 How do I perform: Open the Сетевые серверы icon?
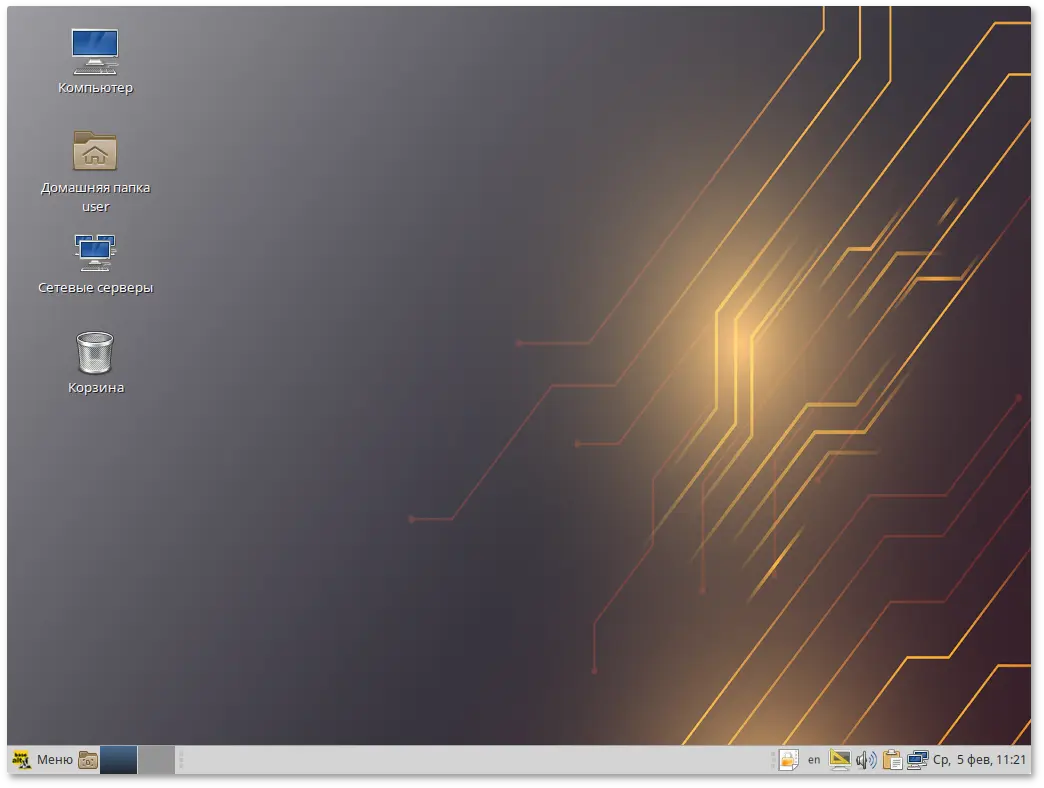95,252
